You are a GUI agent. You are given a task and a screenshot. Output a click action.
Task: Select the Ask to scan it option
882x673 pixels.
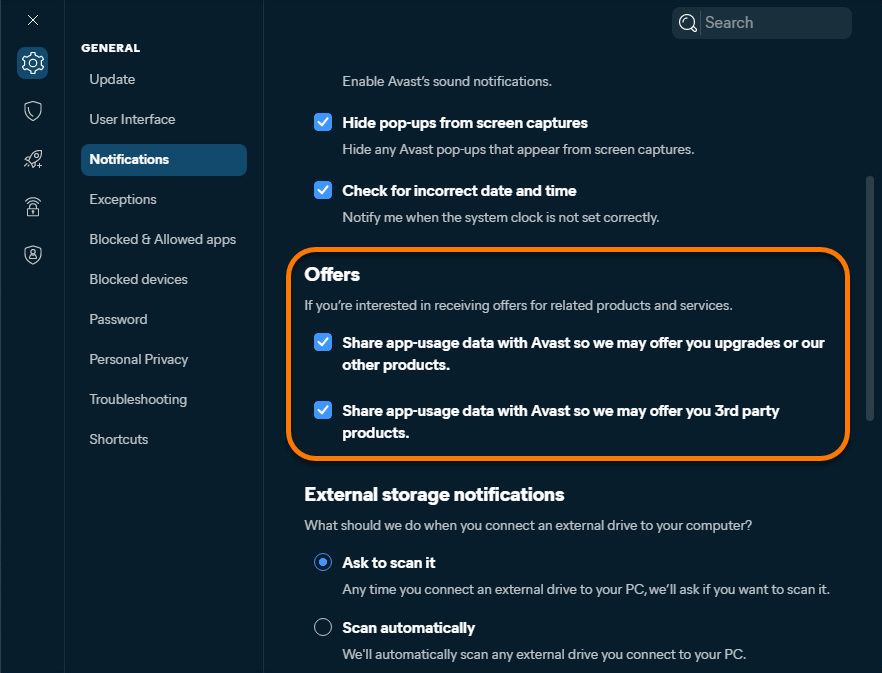pyautogui.click(x=323, y=562)
